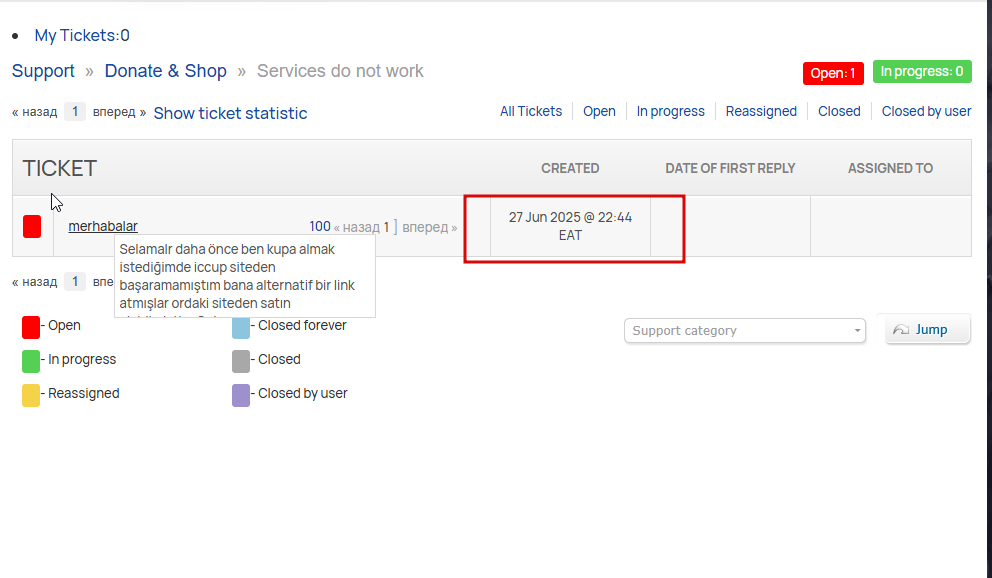Open Donate & Shop breadcrumb

pos(165,71)
